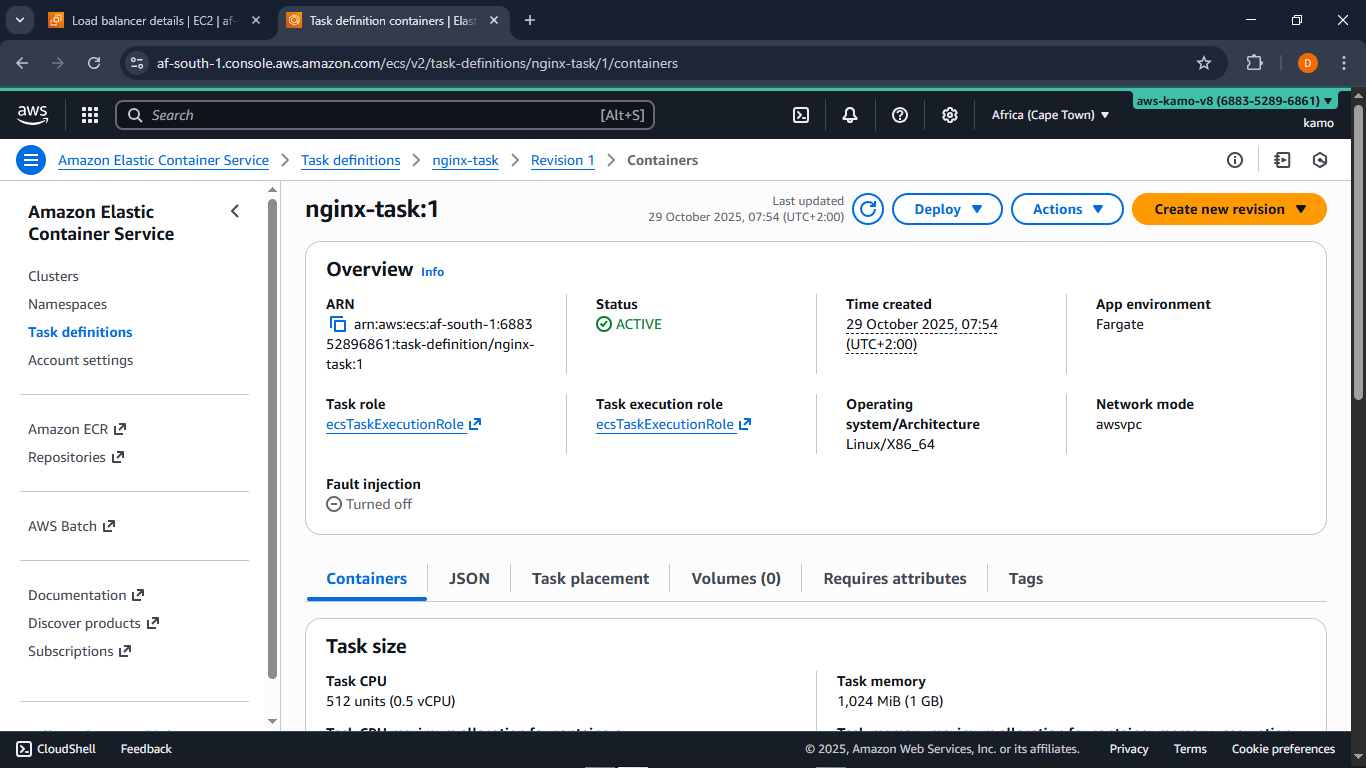Image resolution: width=1366 pixels, height=768 pixels.
Task: Switch to the JSON tab
Action: (468, 578)
